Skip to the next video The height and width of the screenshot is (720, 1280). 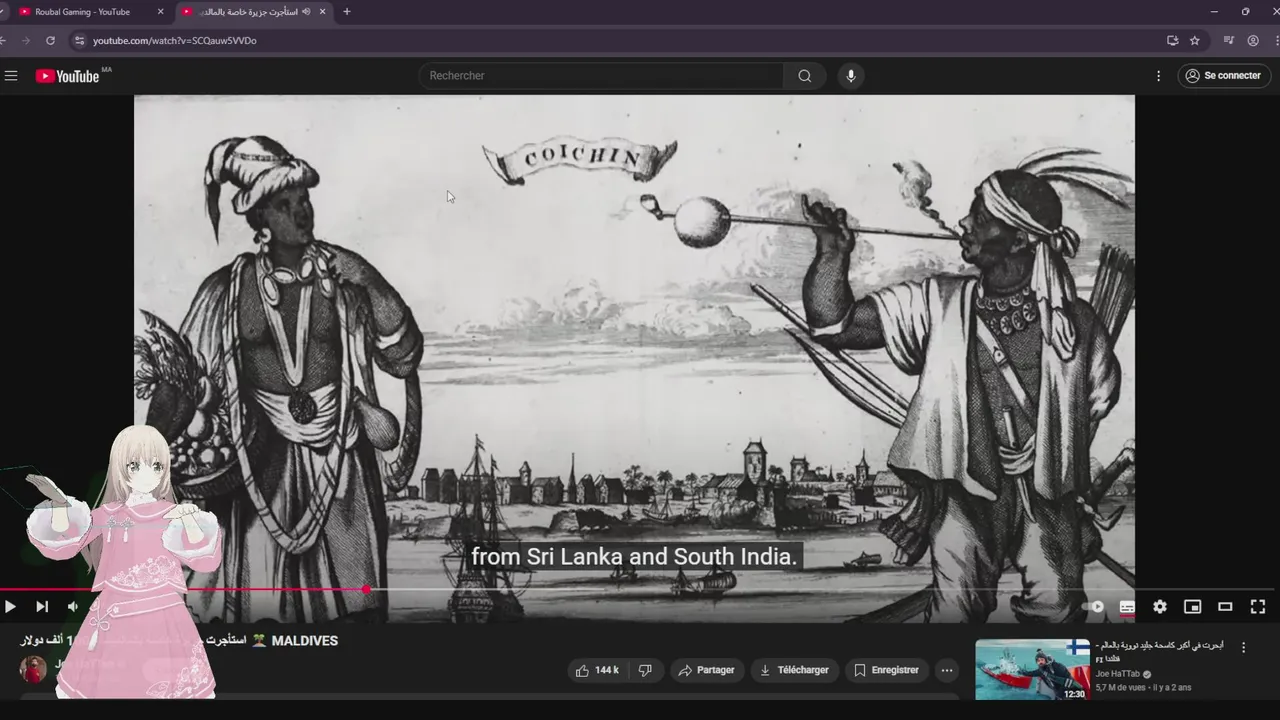click(42, 606)
